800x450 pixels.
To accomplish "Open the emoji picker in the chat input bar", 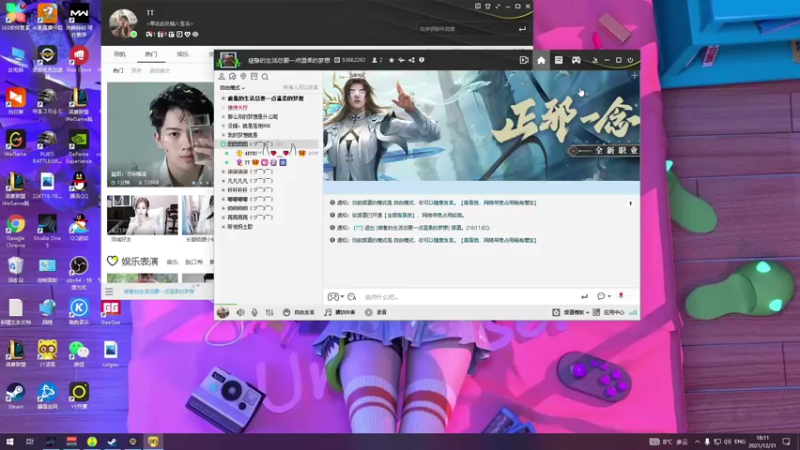I will 333,296.
